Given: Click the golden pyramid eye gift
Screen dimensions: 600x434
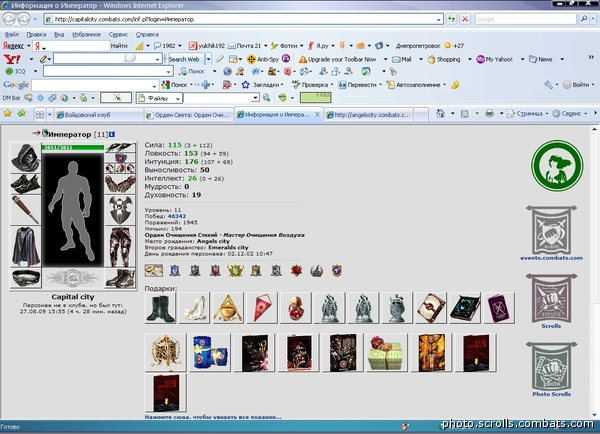Looking at the screenshot, I should [228, 308].
